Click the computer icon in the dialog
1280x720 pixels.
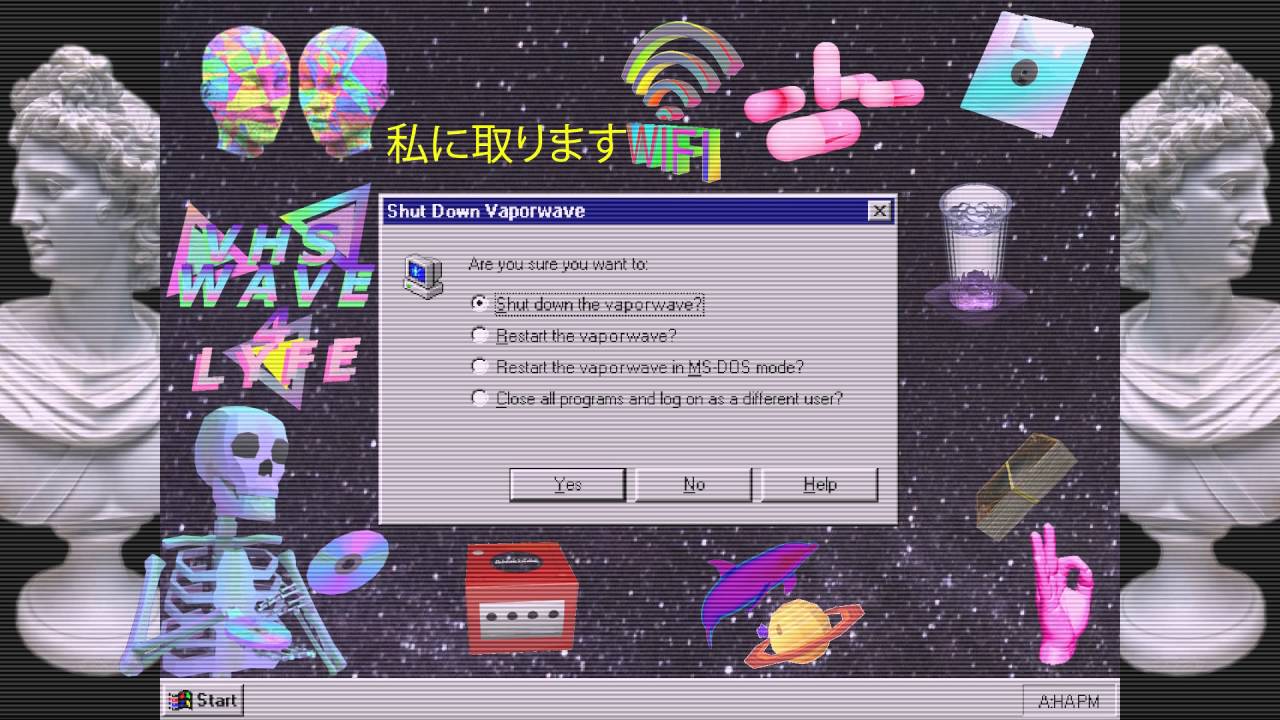tap(423, 276)
